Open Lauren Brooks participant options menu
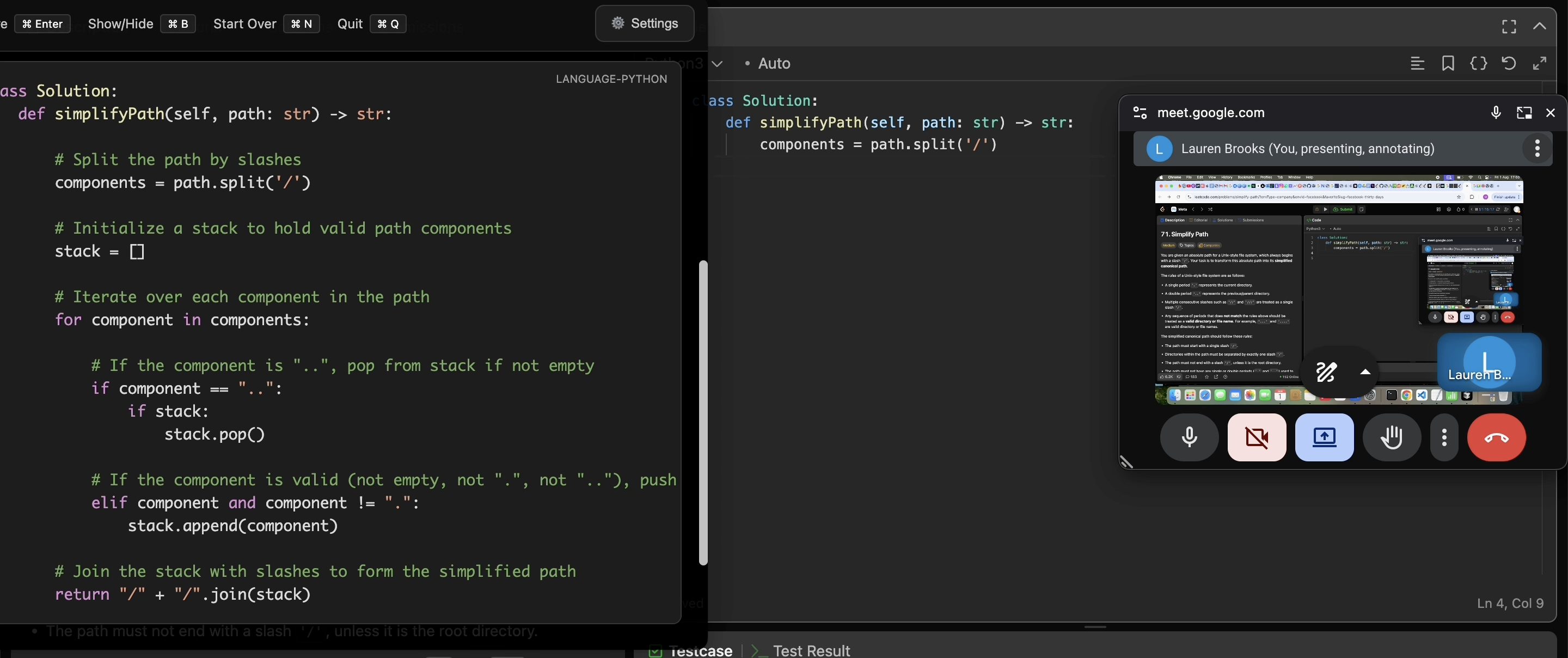Screen dimensions: 1568x658 pos(1537,149)
